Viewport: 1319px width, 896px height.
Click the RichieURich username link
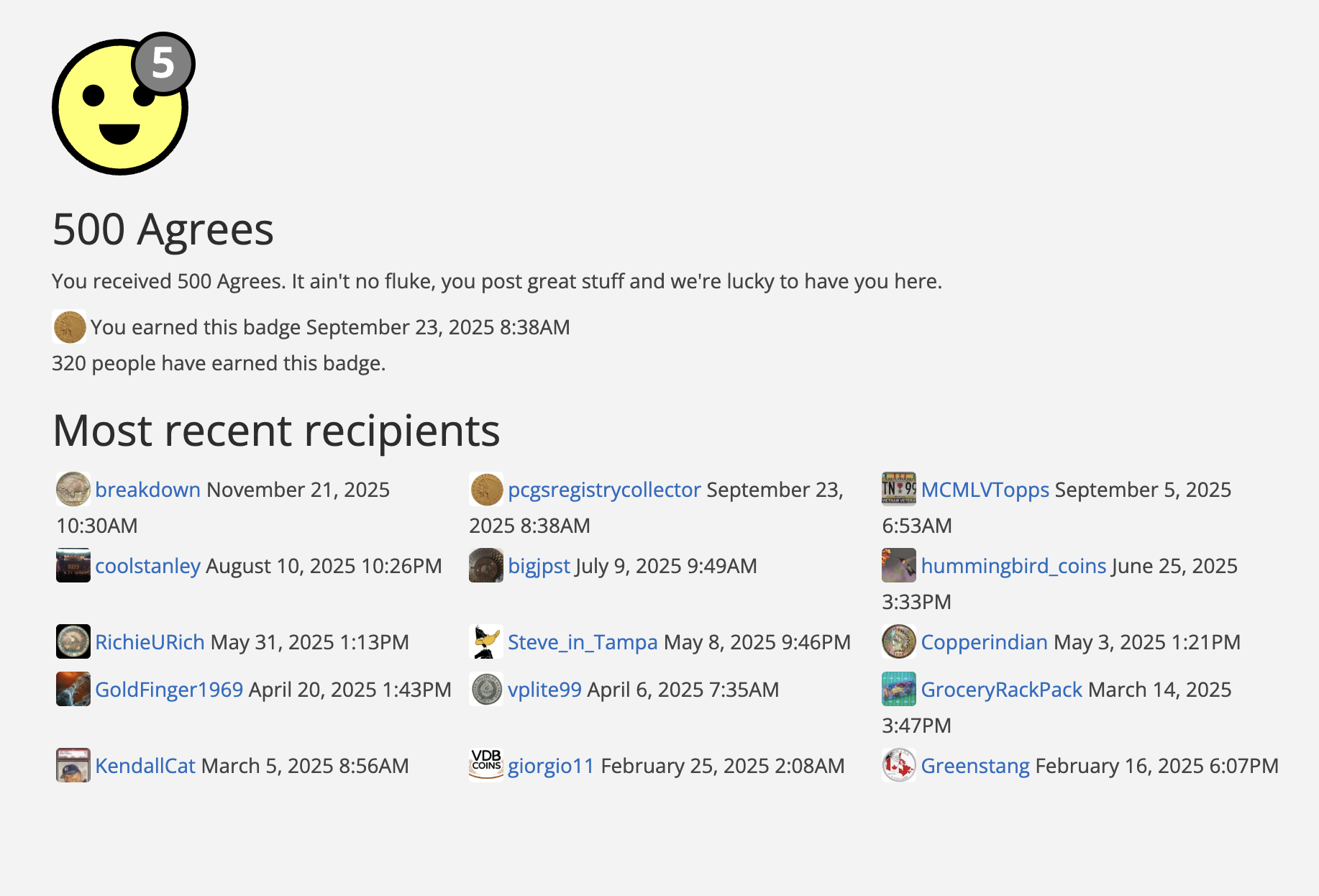coord(150,642)
